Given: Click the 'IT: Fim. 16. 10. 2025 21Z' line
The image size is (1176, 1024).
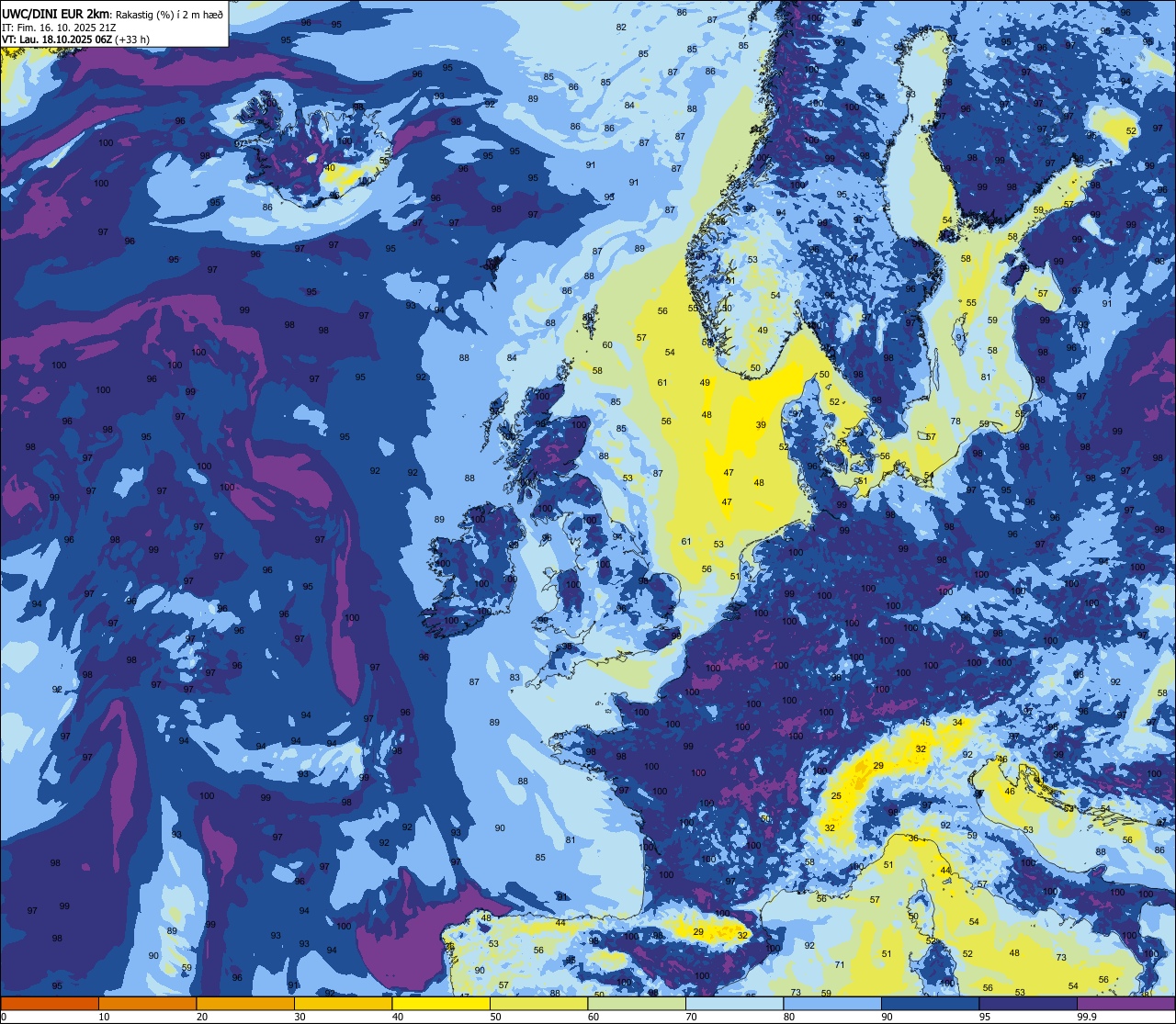Looking at the screenshot, I should (58, 27).
